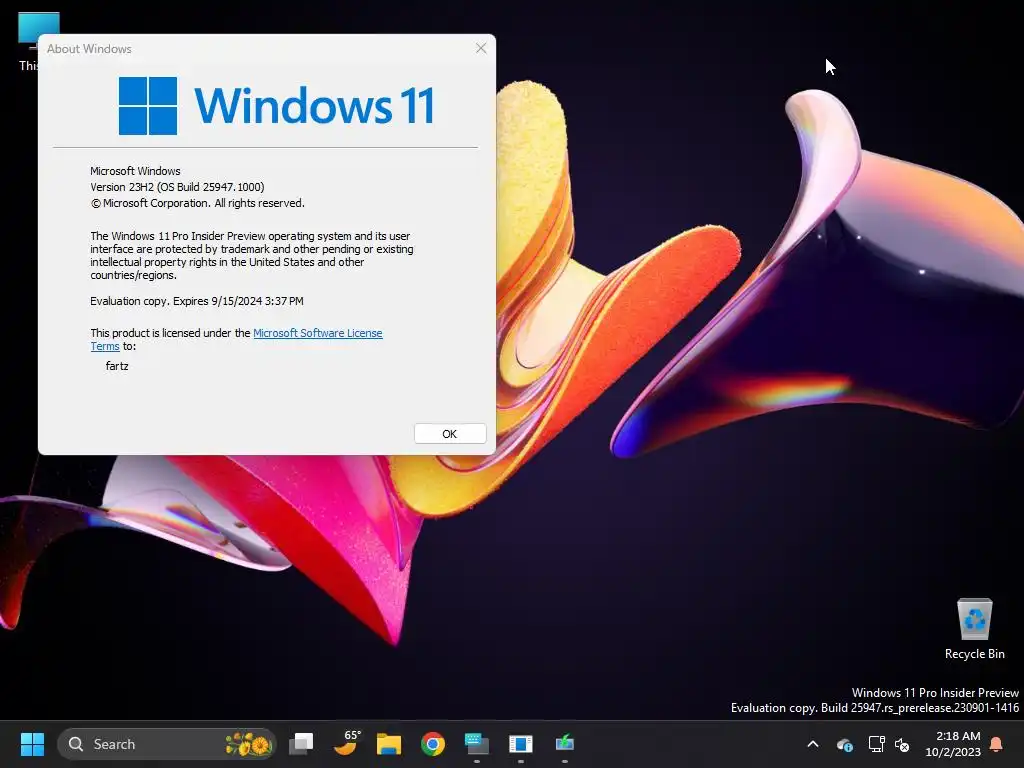Show hidden system tray icons
Image resolution: width=1024 pixels, height=768 pixels.
(813, 744)
